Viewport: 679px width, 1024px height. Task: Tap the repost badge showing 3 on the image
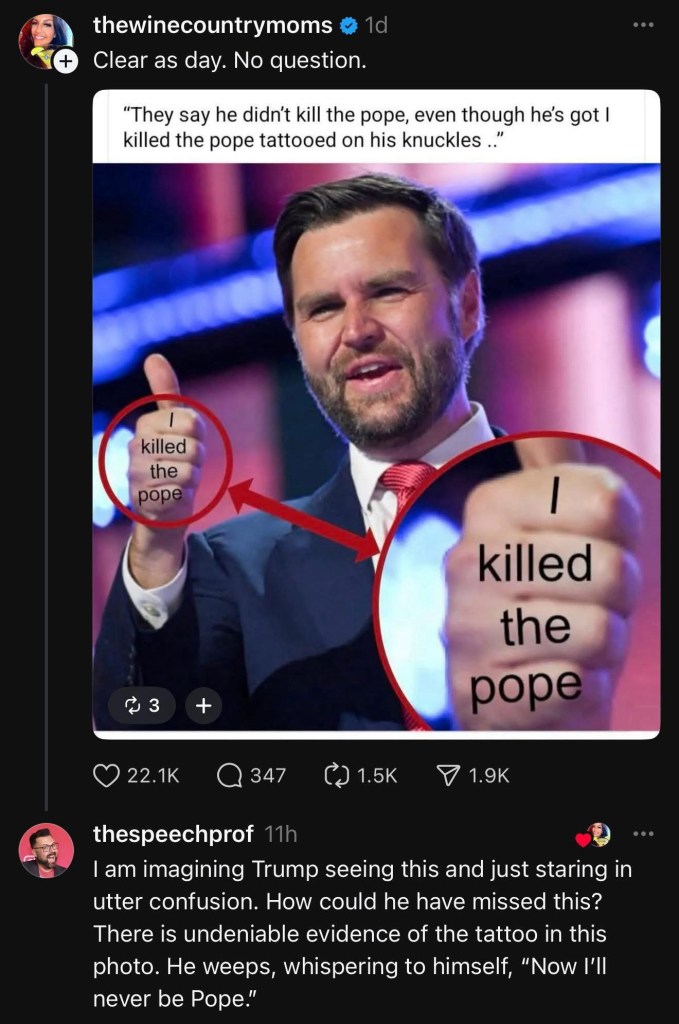click(x=142, y=706)
